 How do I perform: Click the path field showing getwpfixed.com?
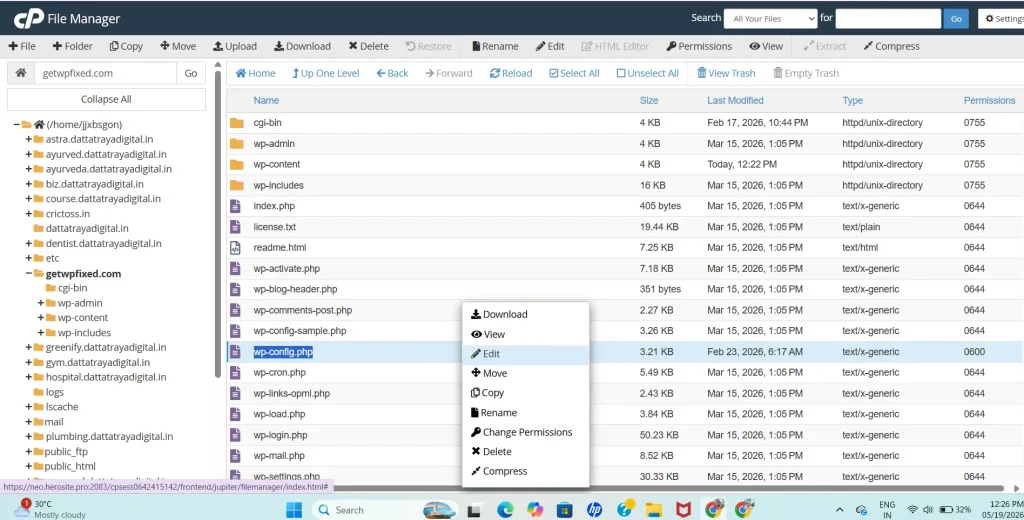point(105,73)
